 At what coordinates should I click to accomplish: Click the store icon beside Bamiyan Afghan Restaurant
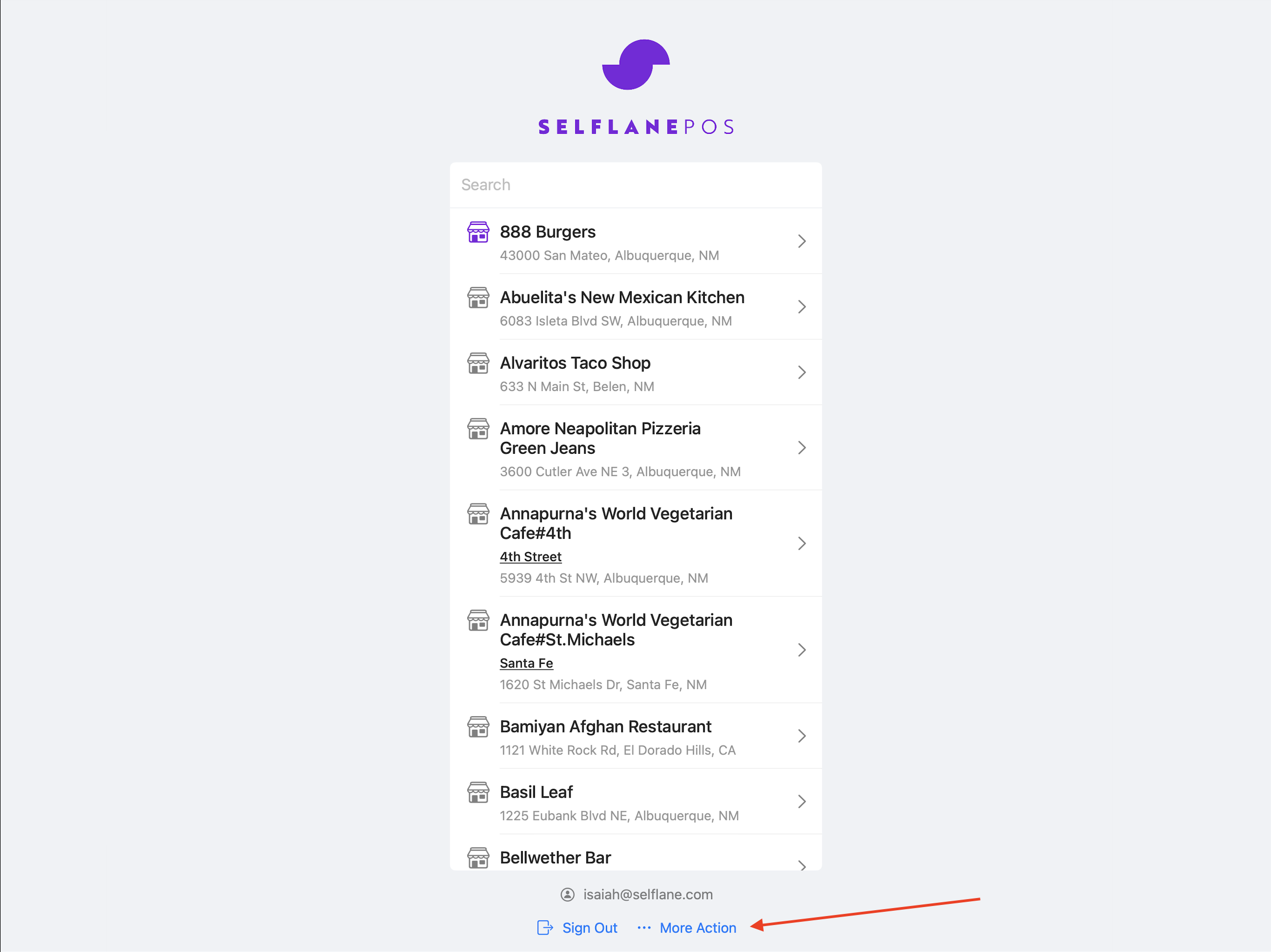click(478, 727)
